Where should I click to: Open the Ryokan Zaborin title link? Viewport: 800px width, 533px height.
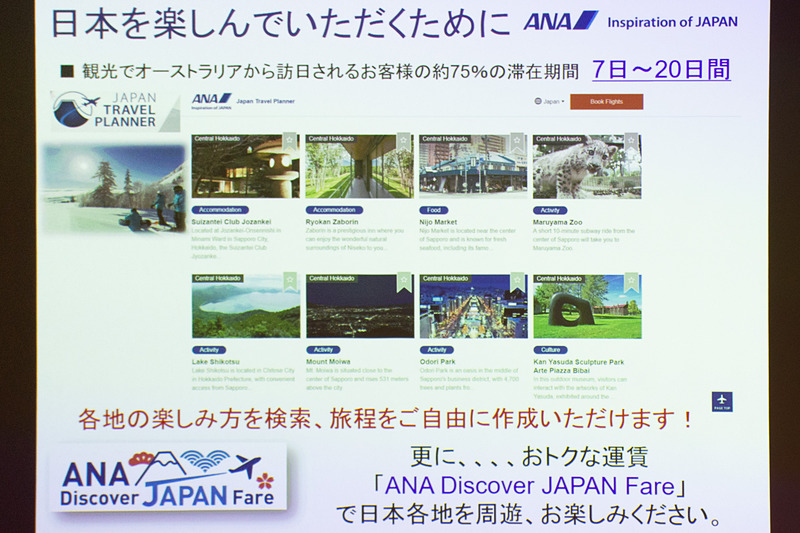pyautogui.click(x=332, y=222)
